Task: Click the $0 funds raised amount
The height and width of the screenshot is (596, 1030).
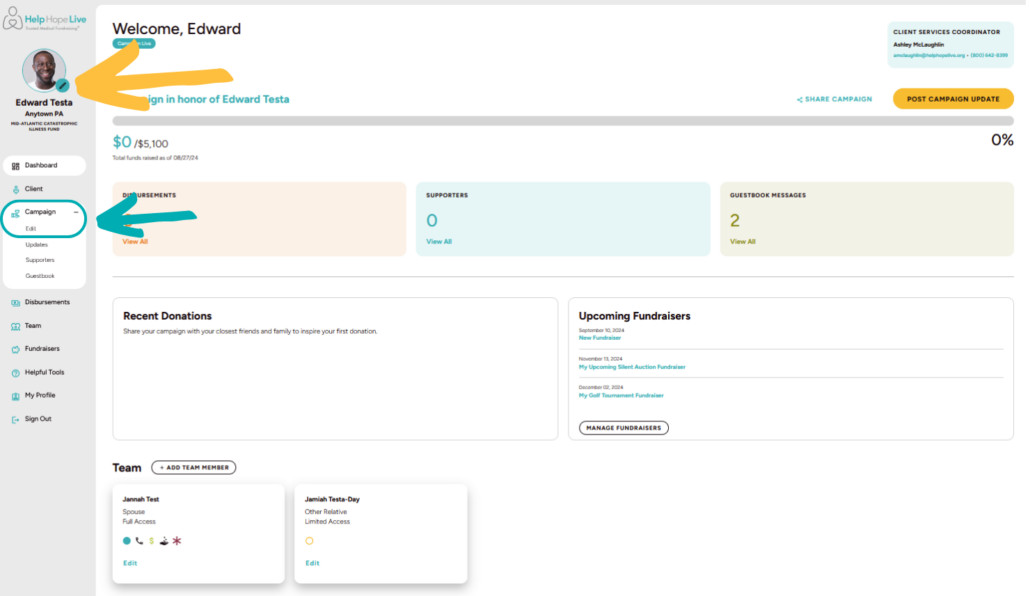Action: point(122,142)
